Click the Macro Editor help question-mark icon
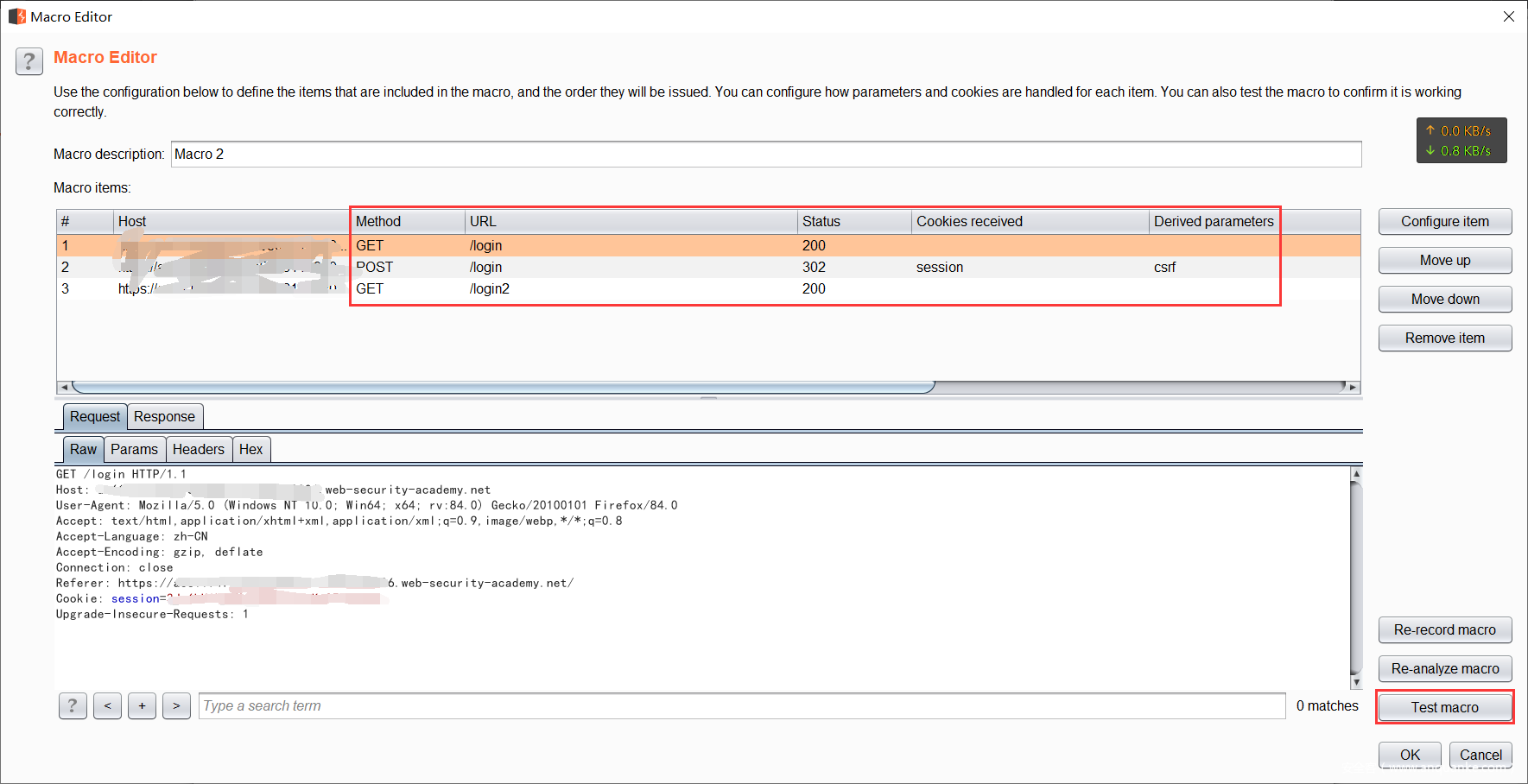The width and height of the screenshot is (1528, 784). (29, 62)
